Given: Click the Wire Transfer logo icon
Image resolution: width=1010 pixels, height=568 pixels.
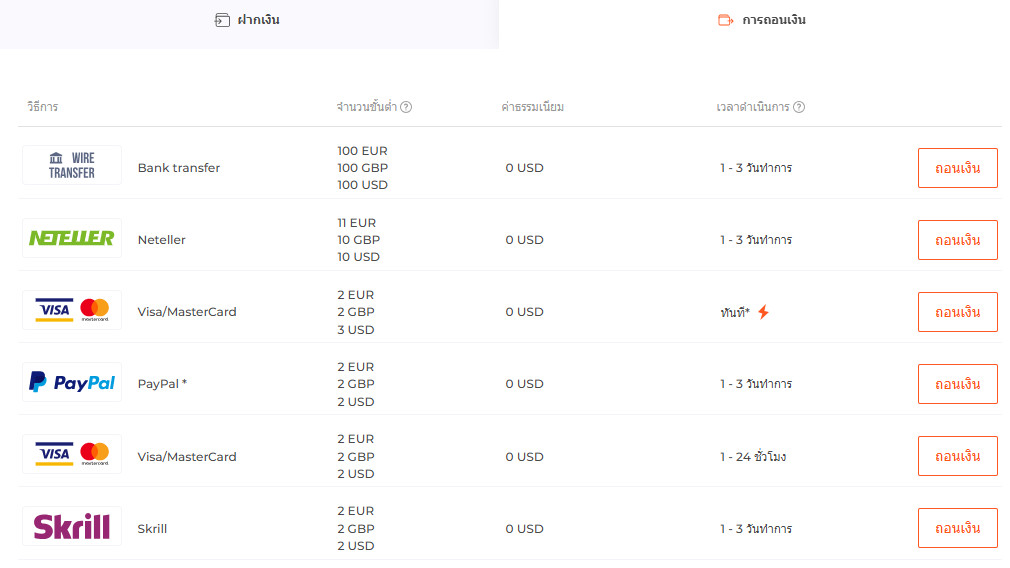Looking at the screenshot, I should pos(72,165).
